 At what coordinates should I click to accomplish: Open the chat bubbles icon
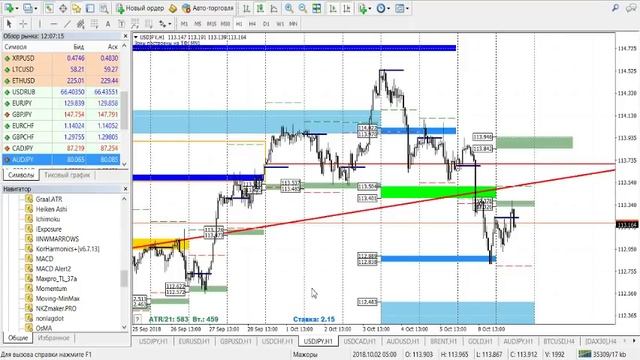coord(631,8)
